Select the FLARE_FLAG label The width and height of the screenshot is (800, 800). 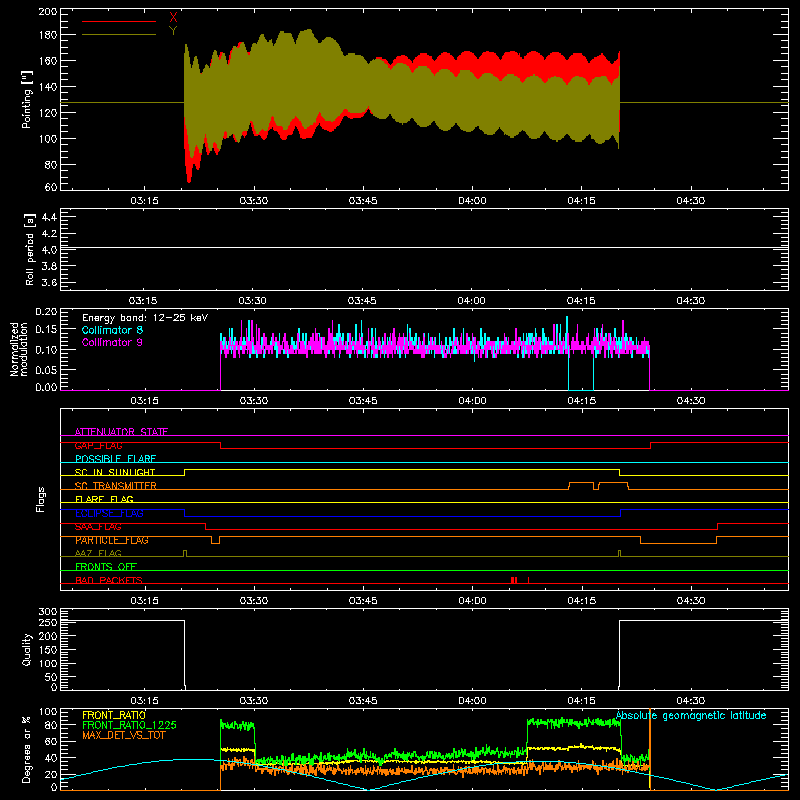pyautogui.click(x=104, y=499)
